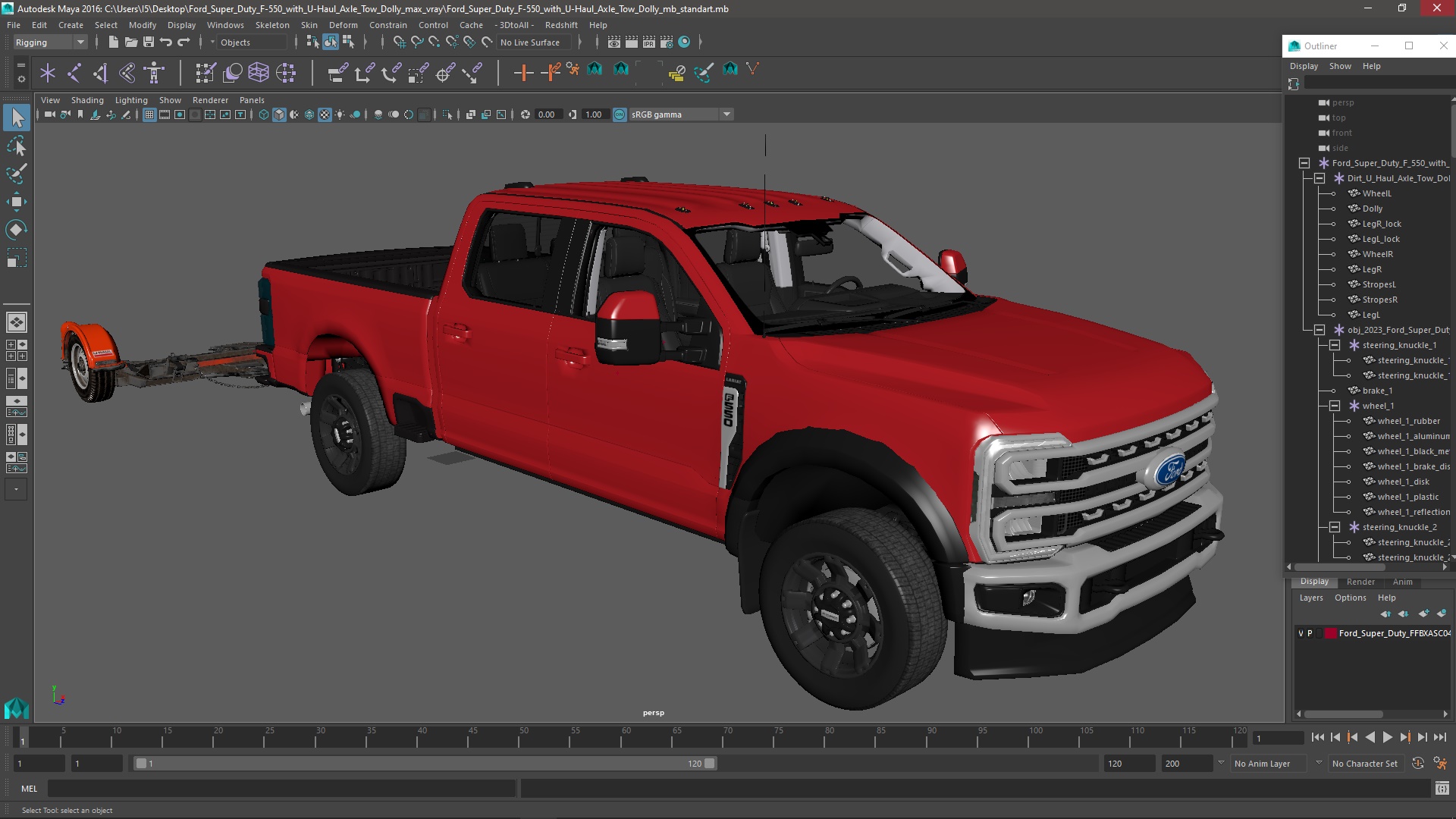Viewport: 1456px width, 819px height.
Task: Select WheelL node in Outliner
Action: pos(1376,193)
